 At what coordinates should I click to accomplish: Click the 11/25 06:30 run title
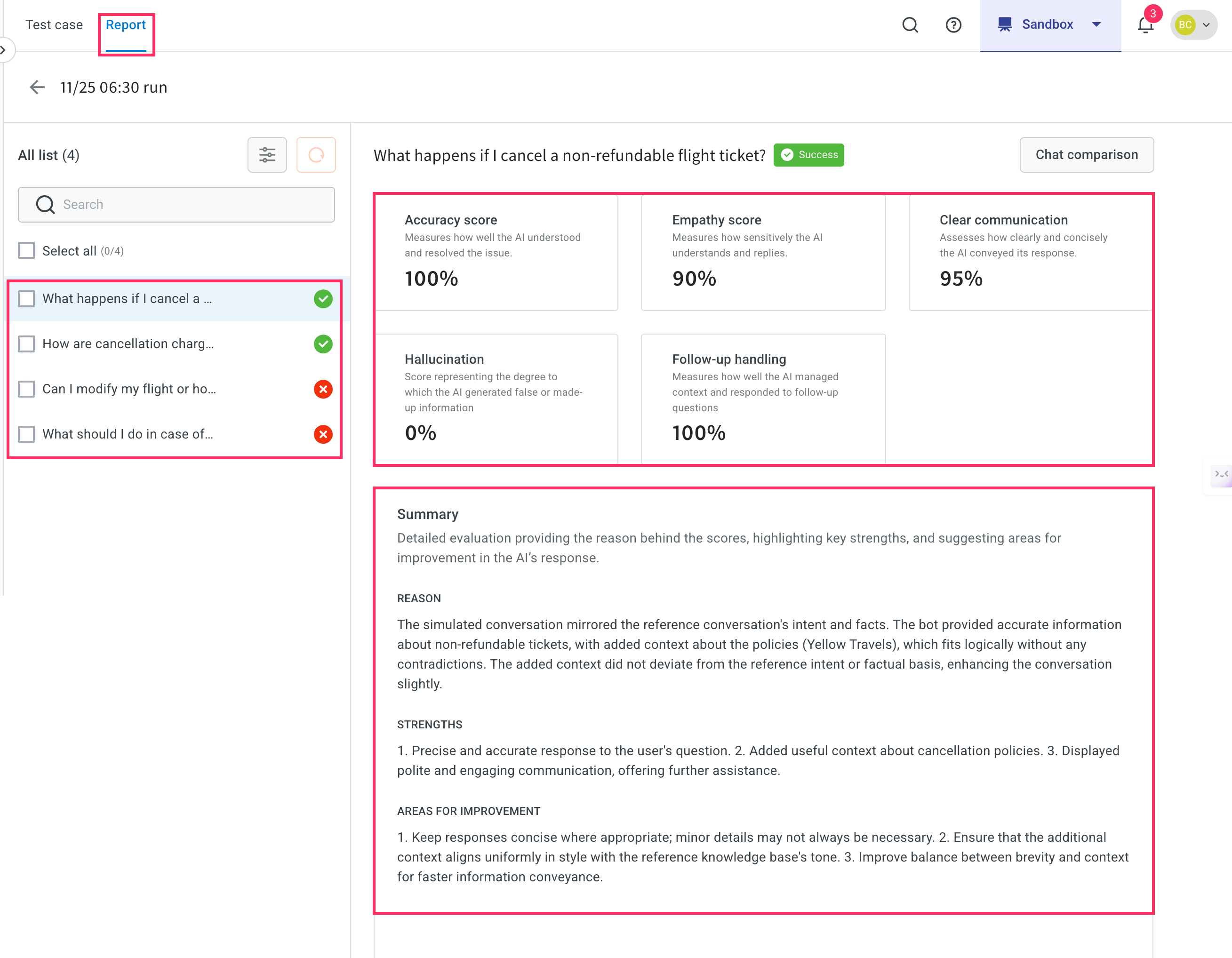click(x=114, y=88)
